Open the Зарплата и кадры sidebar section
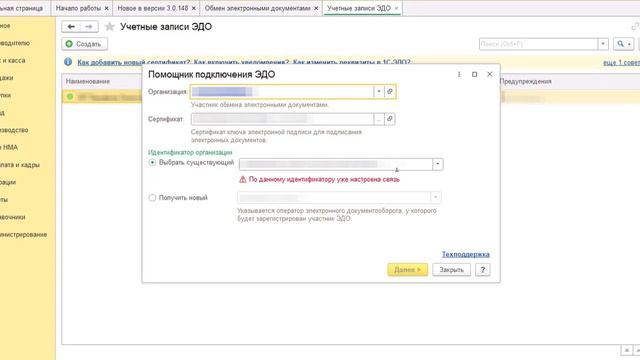This screenshot has height=360, width=640. coord(20,165)
